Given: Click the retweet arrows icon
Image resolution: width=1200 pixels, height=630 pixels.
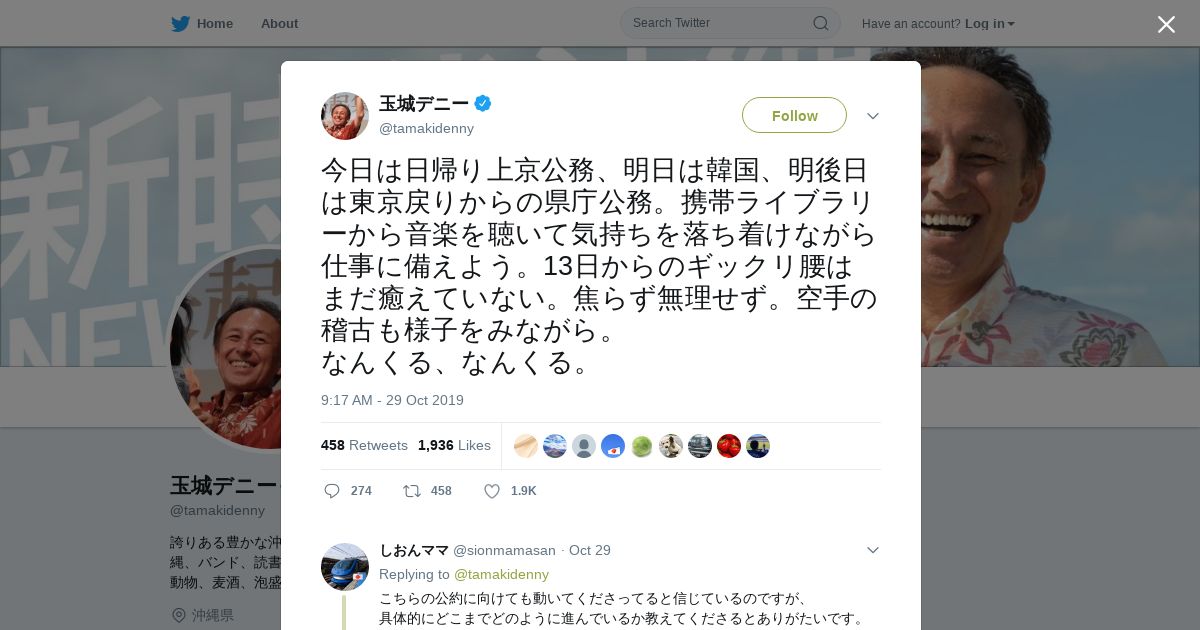Looking at the screenshot, I should tap(411, 491).
